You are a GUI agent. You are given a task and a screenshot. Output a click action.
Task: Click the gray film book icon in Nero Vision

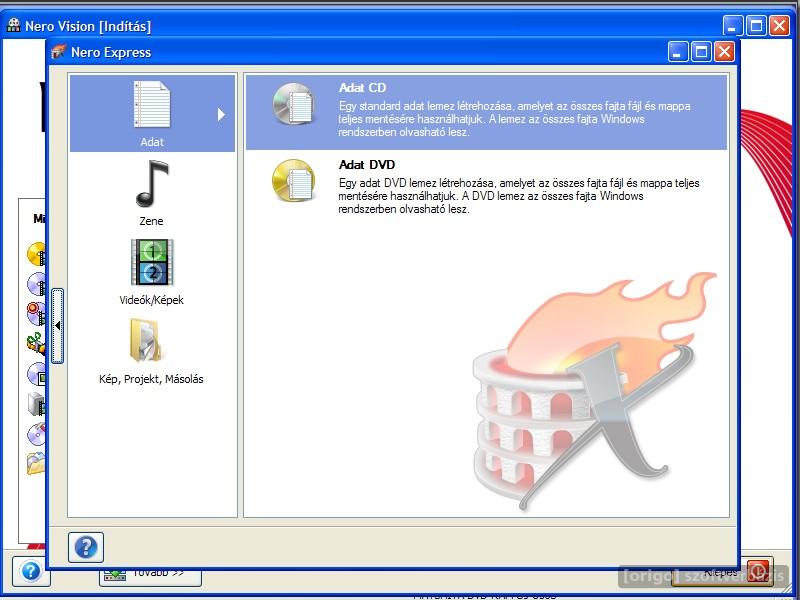click(x=37, y=404)
